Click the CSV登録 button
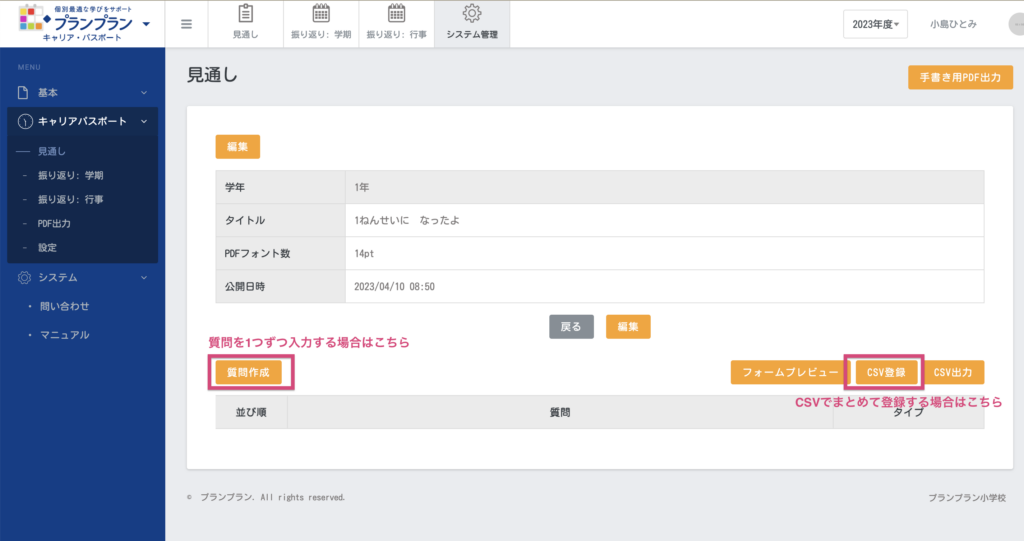This screenshot has height=541, width=1024. 886,372
